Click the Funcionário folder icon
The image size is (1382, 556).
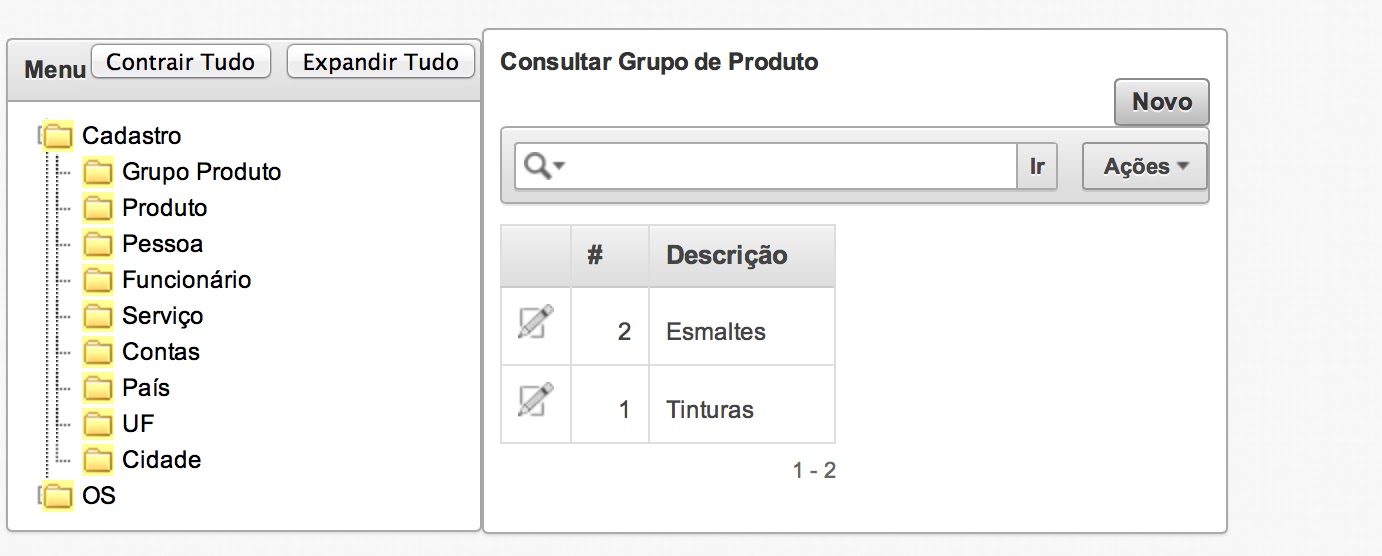point(97,280)
